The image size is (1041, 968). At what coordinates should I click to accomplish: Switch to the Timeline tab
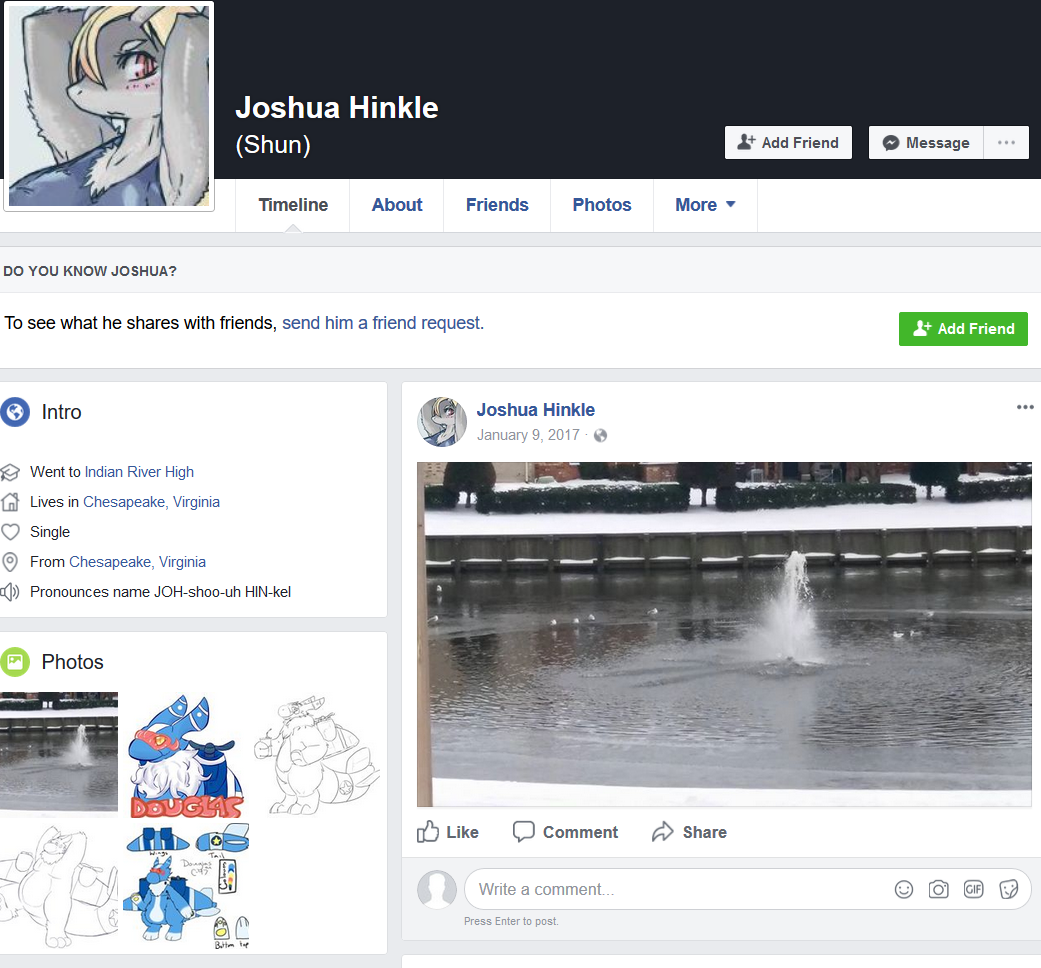(x=293, y=205)
